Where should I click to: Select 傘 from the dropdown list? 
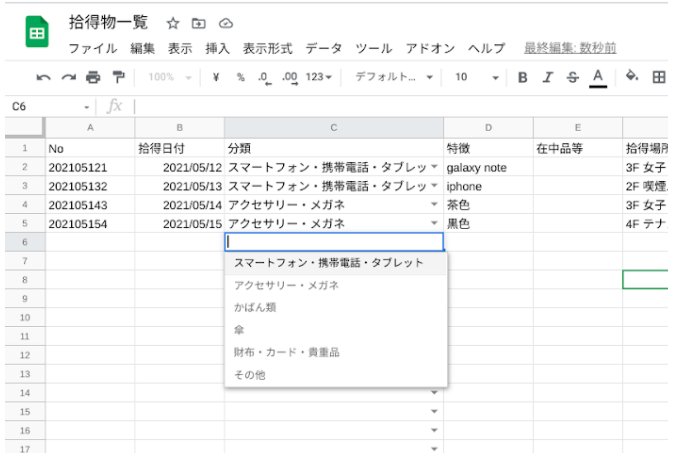tap(335, 330)
